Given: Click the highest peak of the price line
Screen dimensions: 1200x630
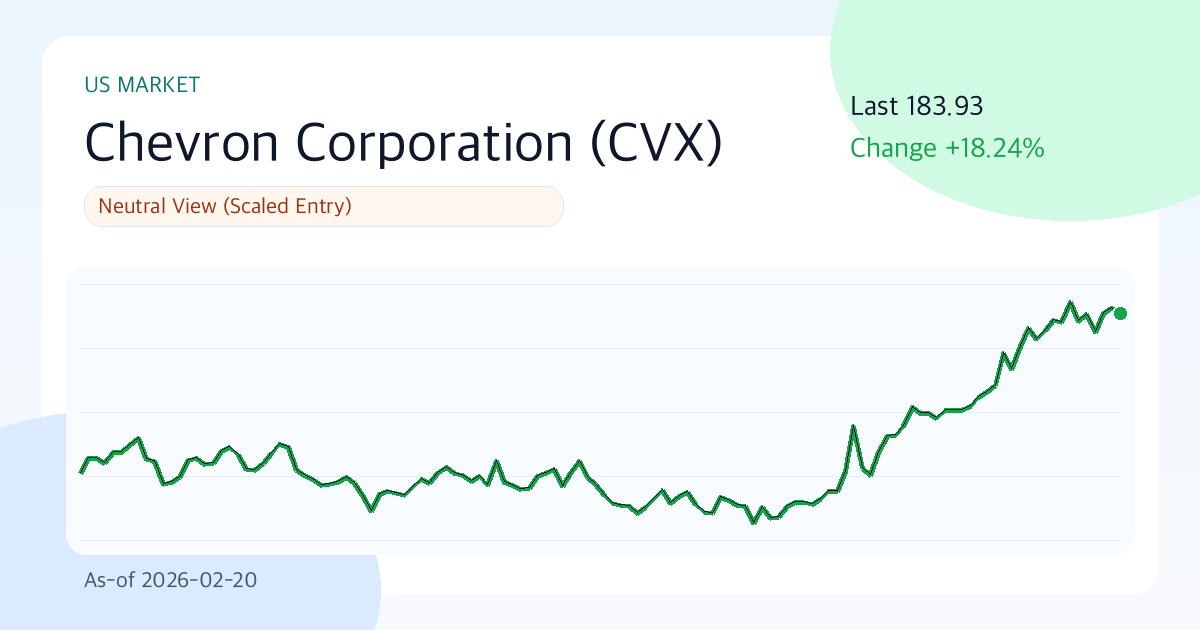Looking at the screenshot, I should (x=1070, y=301).
